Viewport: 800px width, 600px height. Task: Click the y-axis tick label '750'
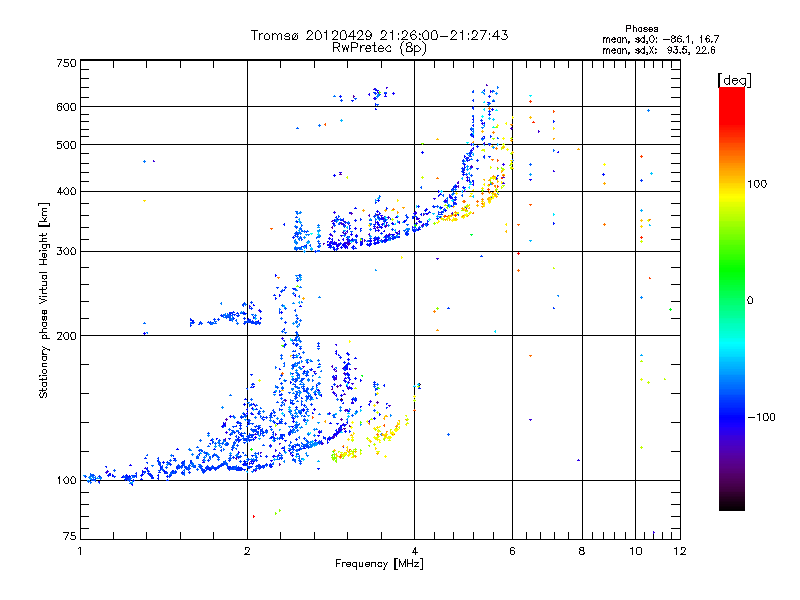[x=66, y=63]
